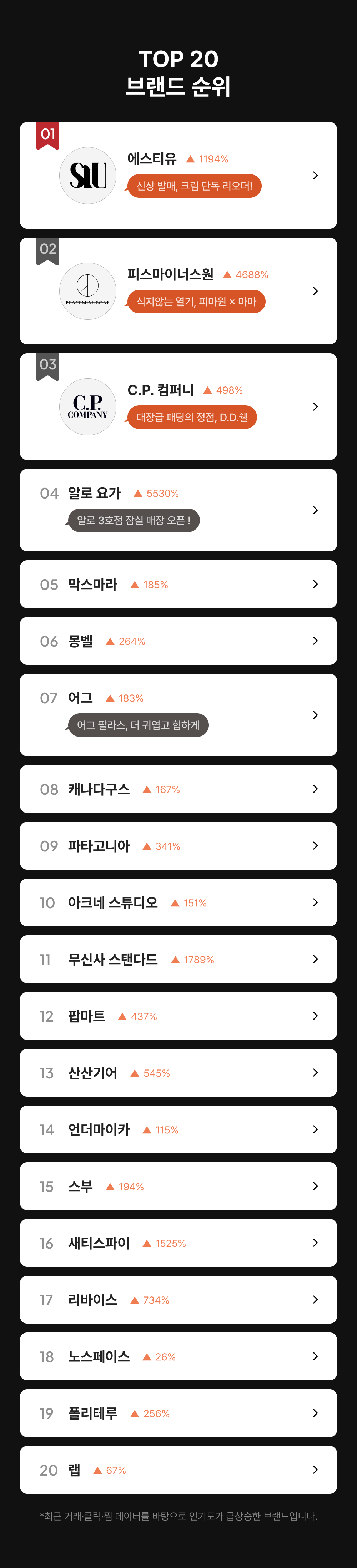
Task: Click the chevron on the 랩 row
Action: 315,1470
